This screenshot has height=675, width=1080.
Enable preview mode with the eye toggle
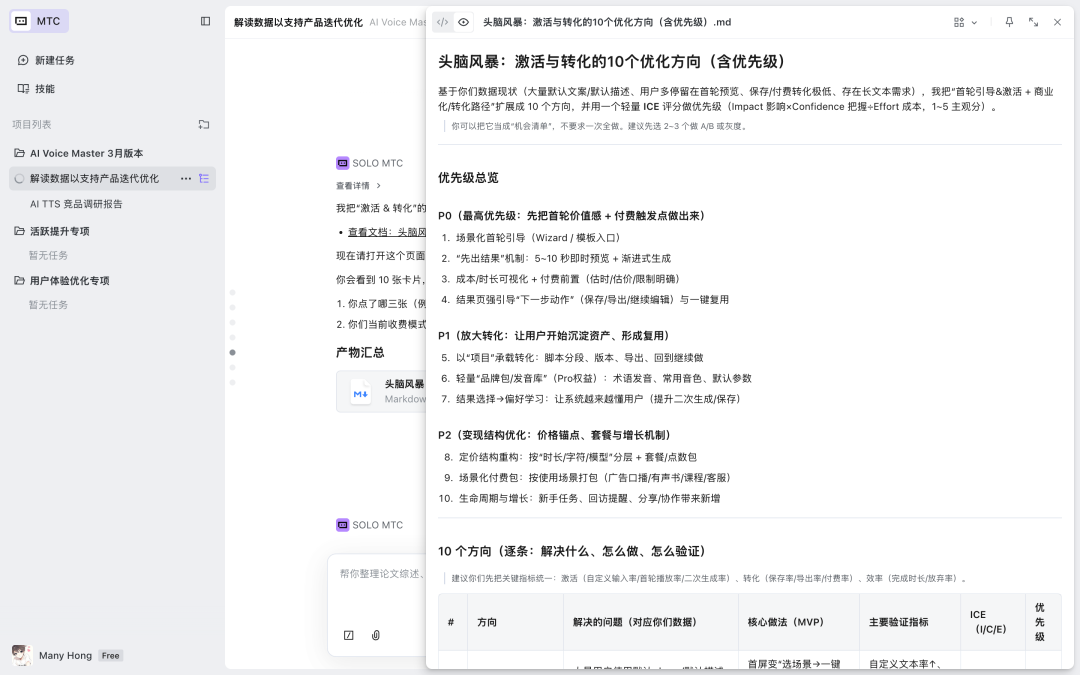click(x=463, y=22)
